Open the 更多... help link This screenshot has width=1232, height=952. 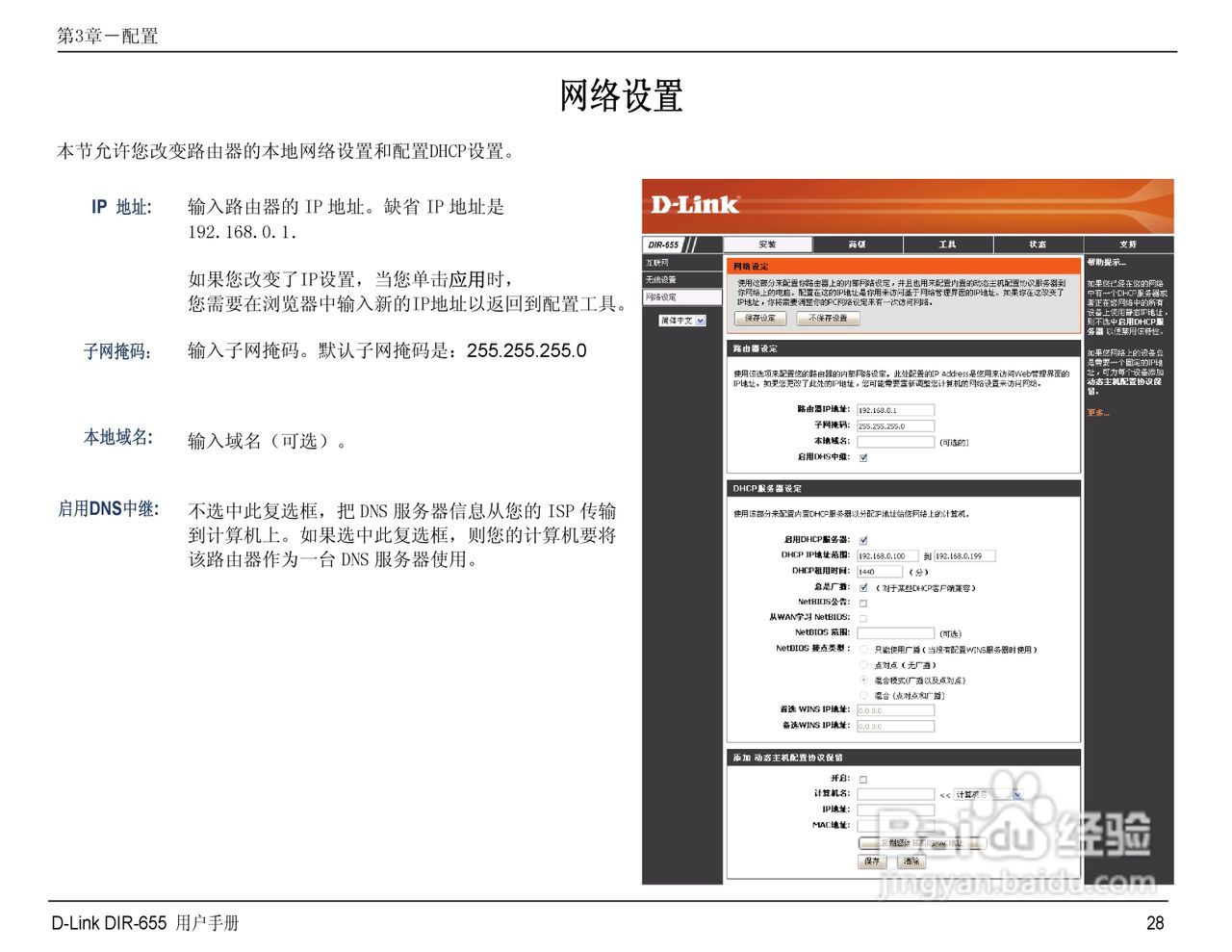tap(1098, 413)
